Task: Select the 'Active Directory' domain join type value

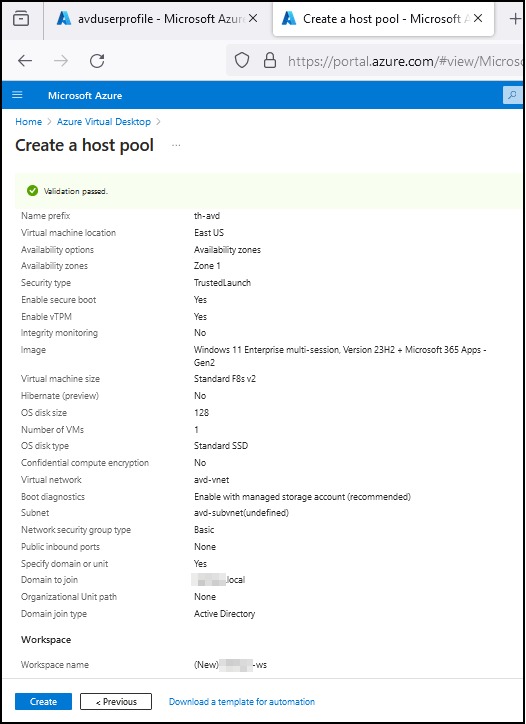Action: (x=224, y=614)
